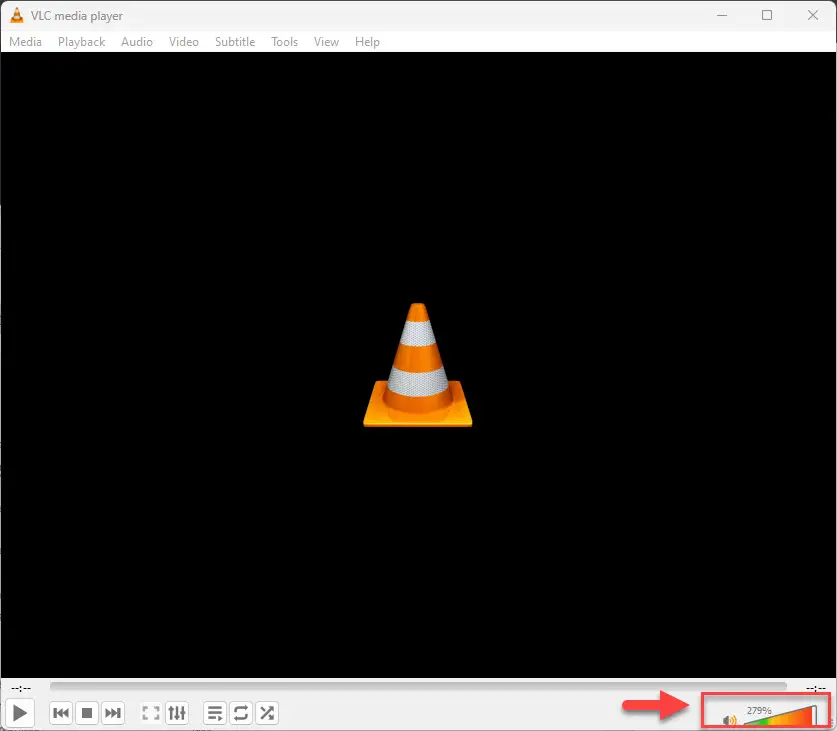Open the Help menu
The height and width of the screenshot is (731, 837).
coord(367,42)
